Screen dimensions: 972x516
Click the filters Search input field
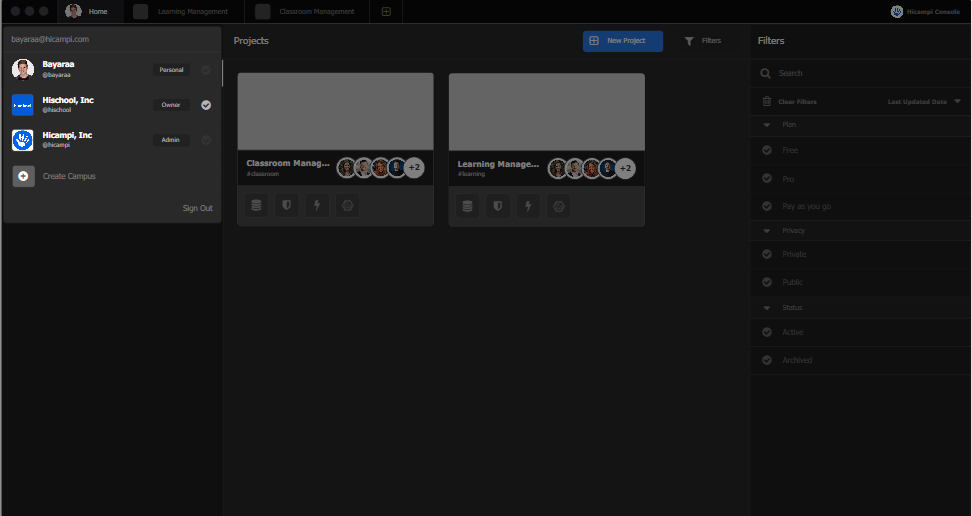860,74
